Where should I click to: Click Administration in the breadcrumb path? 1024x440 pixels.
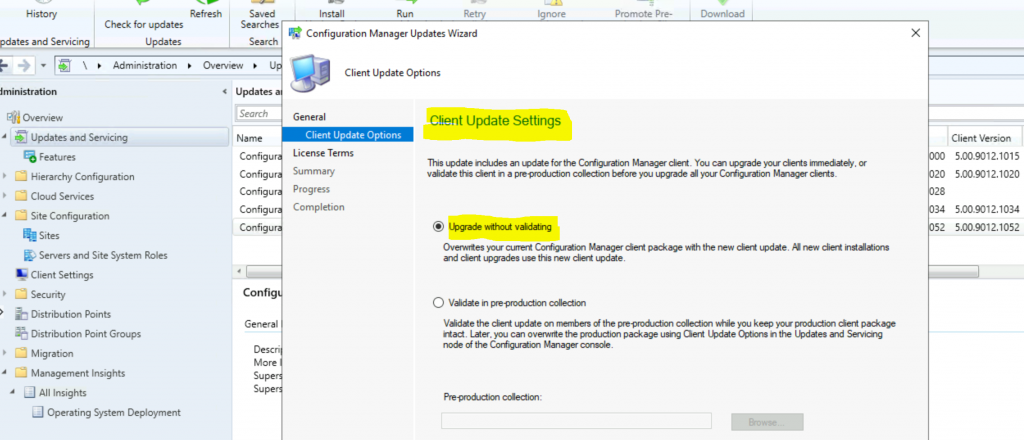pyautogui.click(x=144, y=65)
